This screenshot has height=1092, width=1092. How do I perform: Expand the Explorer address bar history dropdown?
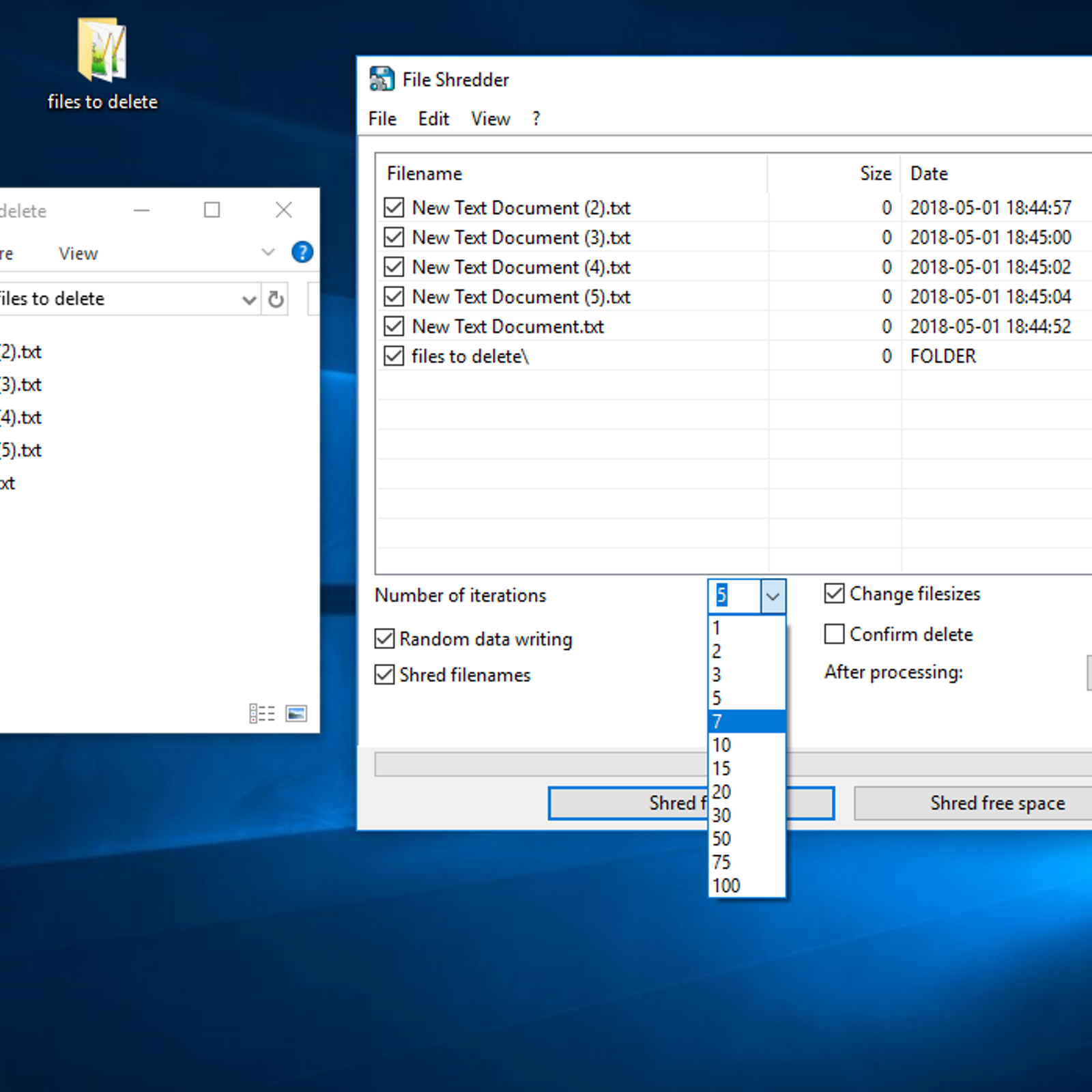click(x=249, y=300)
